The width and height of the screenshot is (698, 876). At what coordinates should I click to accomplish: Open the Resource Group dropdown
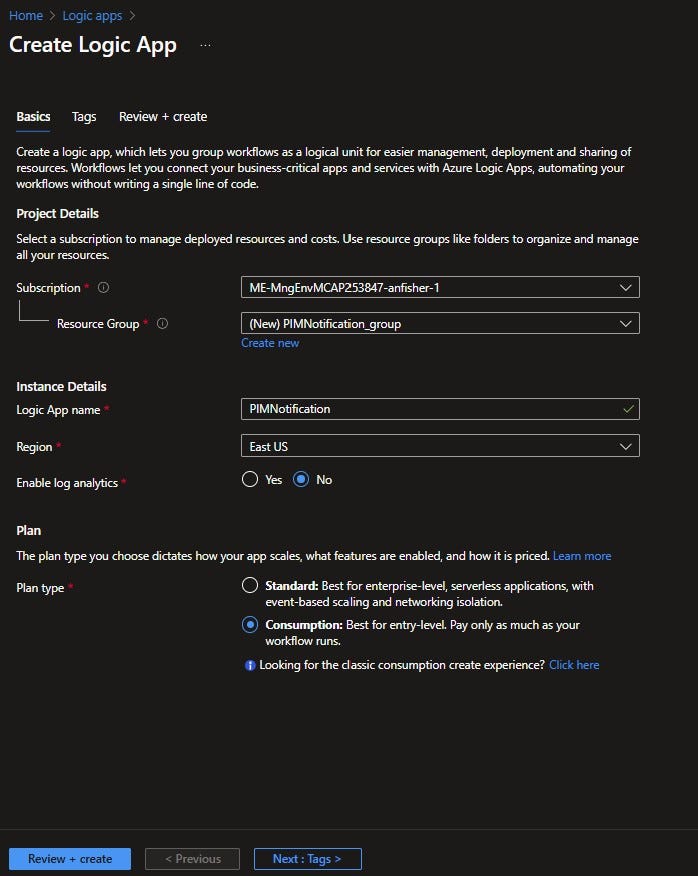(440, 323)
